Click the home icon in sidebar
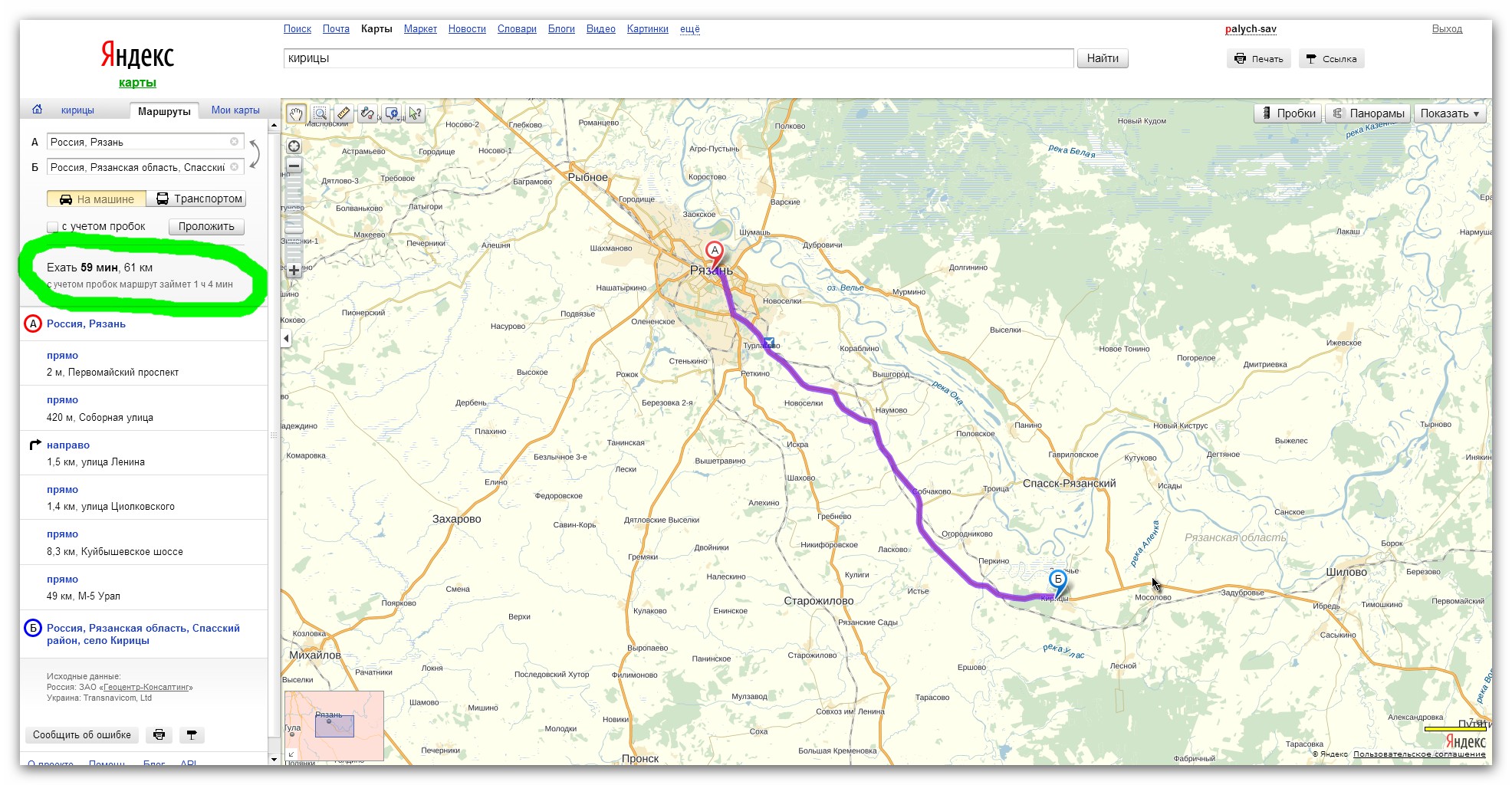This screenshot has width=1512, height=785. coord(37,110)
